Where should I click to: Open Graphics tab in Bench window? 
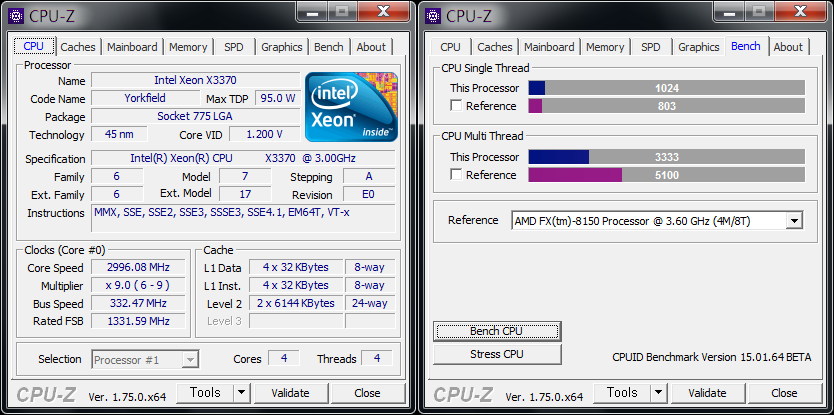(699, 47)
